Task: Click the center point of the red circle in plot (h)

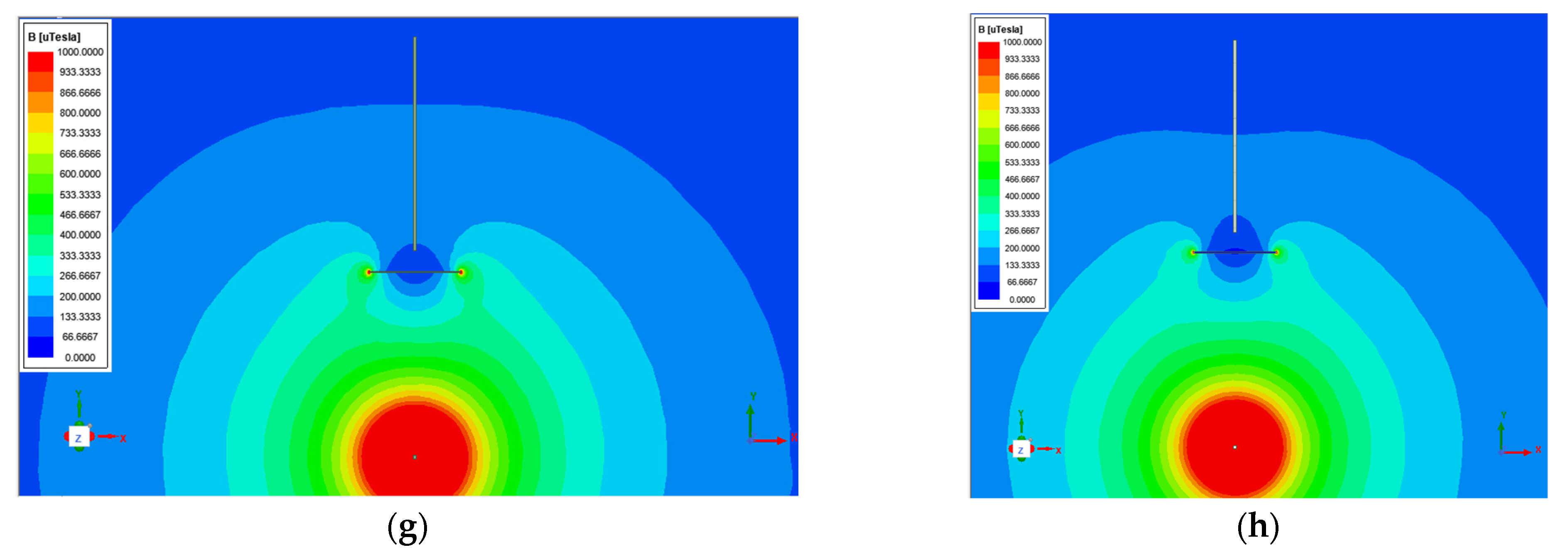Action: [1234, 447]
